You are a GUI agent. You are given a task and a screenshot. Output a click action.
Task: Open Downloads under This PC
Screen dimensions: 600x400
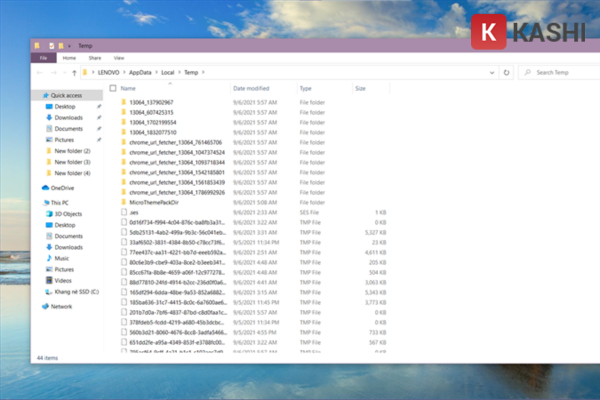68,247
